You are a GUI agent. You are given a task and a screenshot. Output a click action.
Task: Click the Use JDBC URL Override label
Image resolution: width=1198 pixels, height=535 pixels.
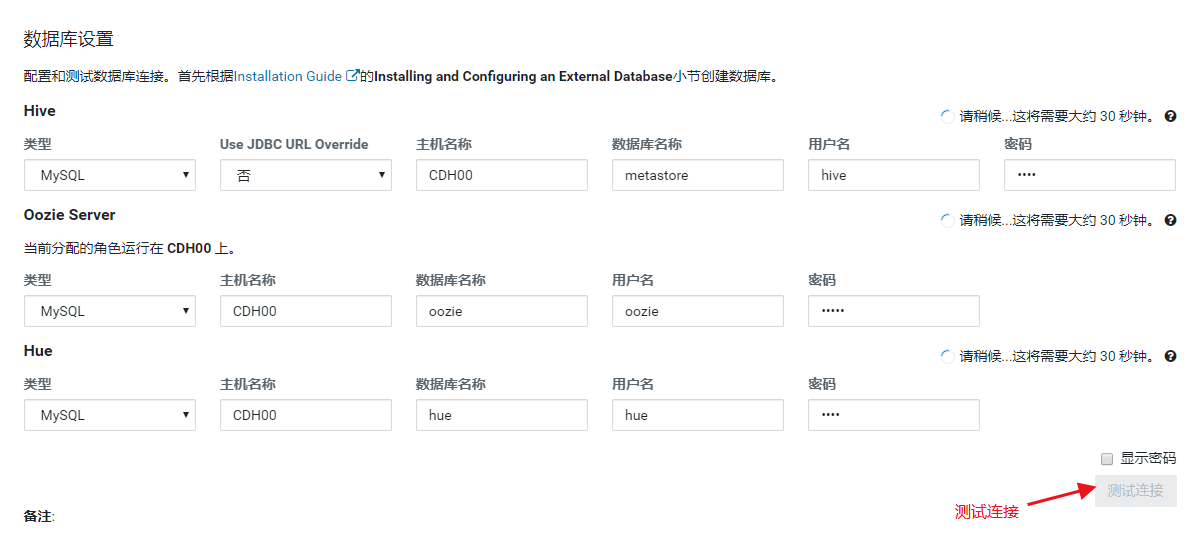point(294,144)
